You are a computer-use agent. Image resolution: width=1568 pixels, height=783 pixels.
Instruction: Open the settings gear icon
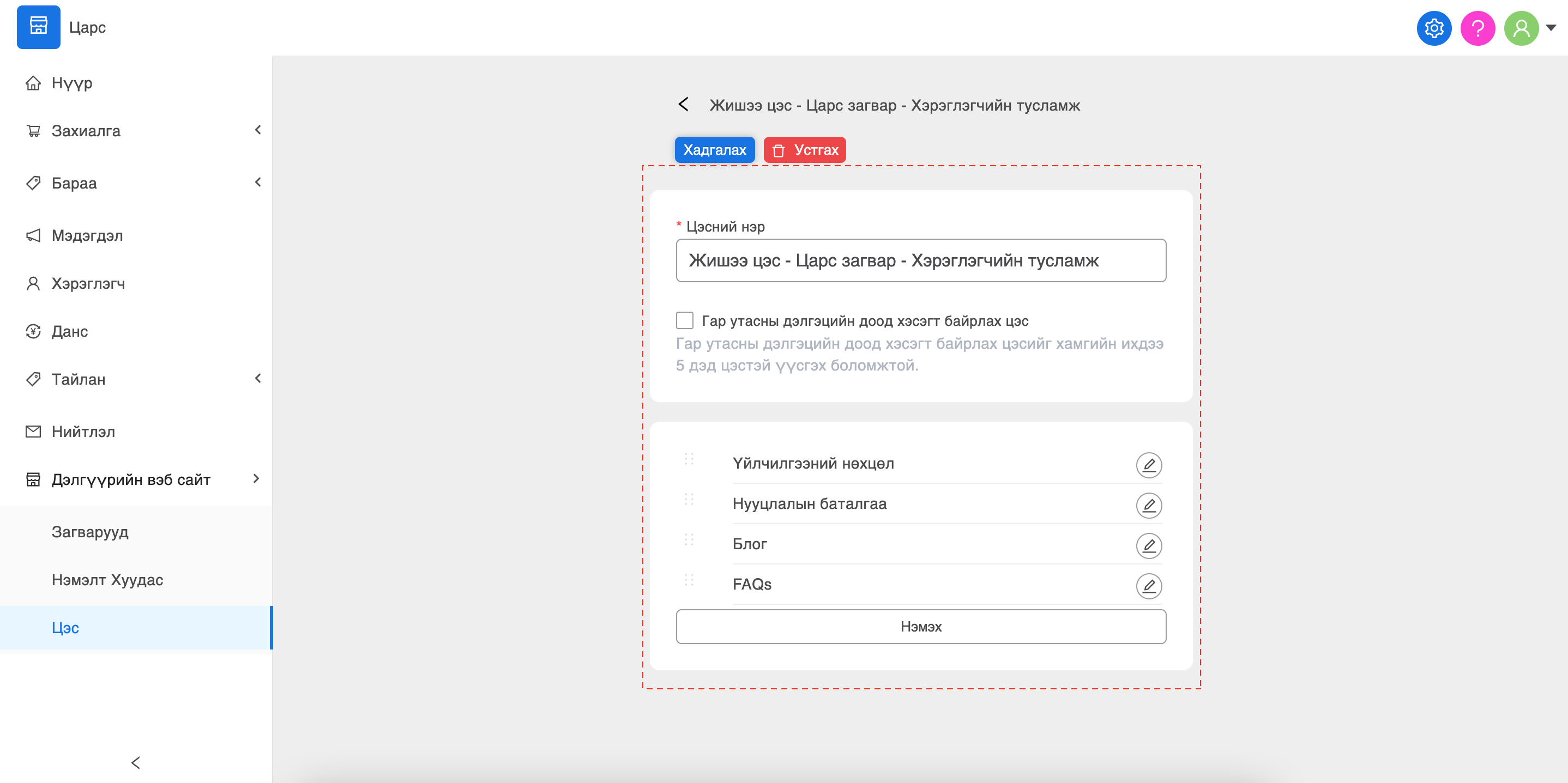(x=1434, y=28)
